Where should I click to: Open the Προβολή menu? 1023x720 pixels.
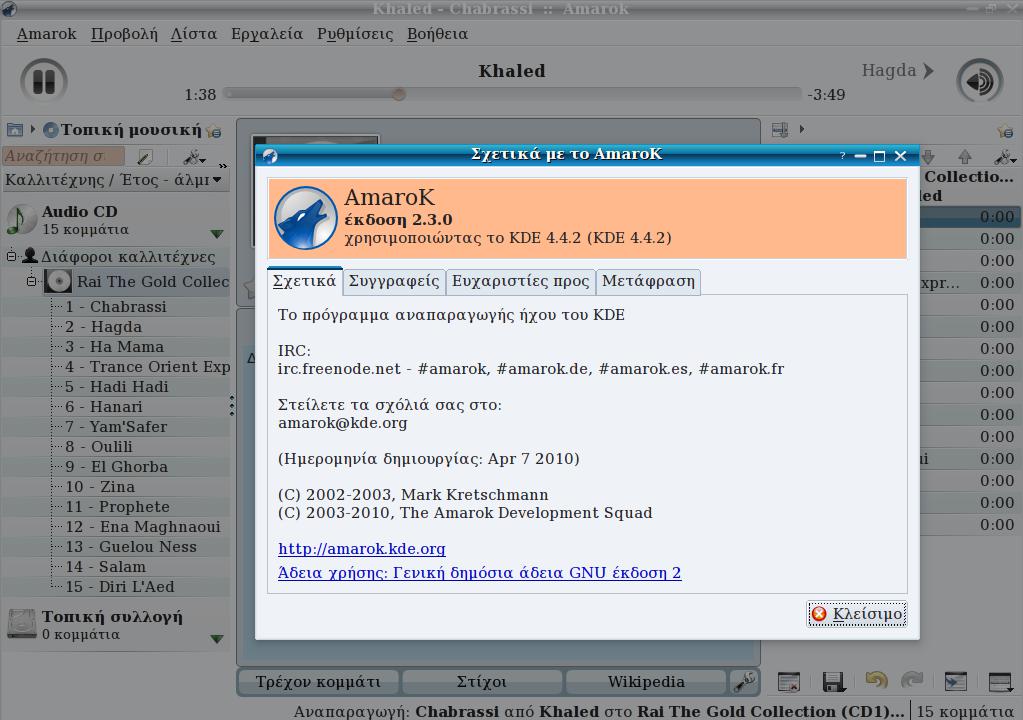[124, 34]
